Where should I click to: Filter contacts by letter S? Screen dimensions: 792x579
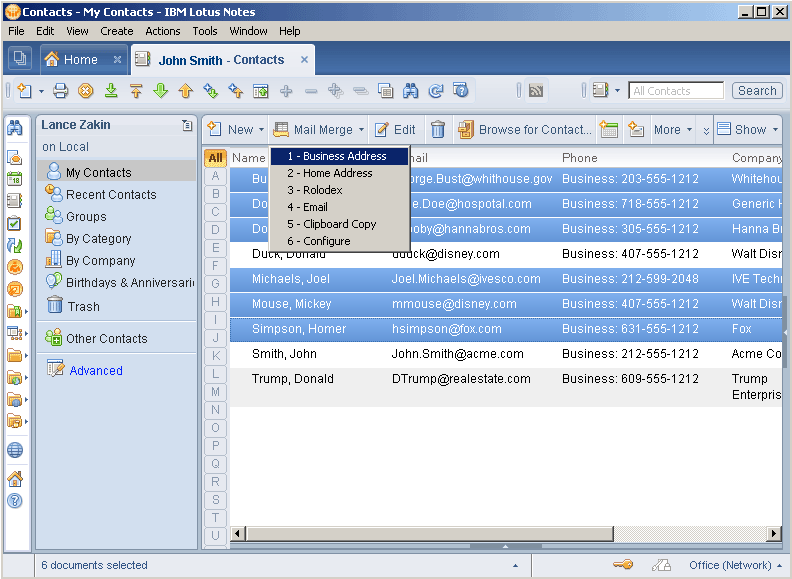click(x=215, y=500)
